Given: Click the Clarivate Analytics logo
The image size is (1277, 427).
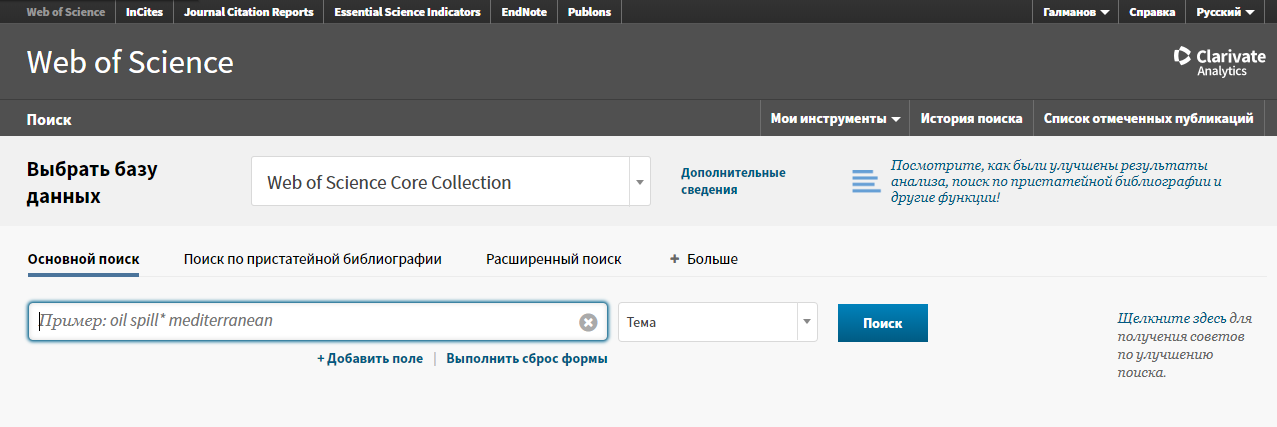Looking at the screenshot, I should [x=1218, y=61].
